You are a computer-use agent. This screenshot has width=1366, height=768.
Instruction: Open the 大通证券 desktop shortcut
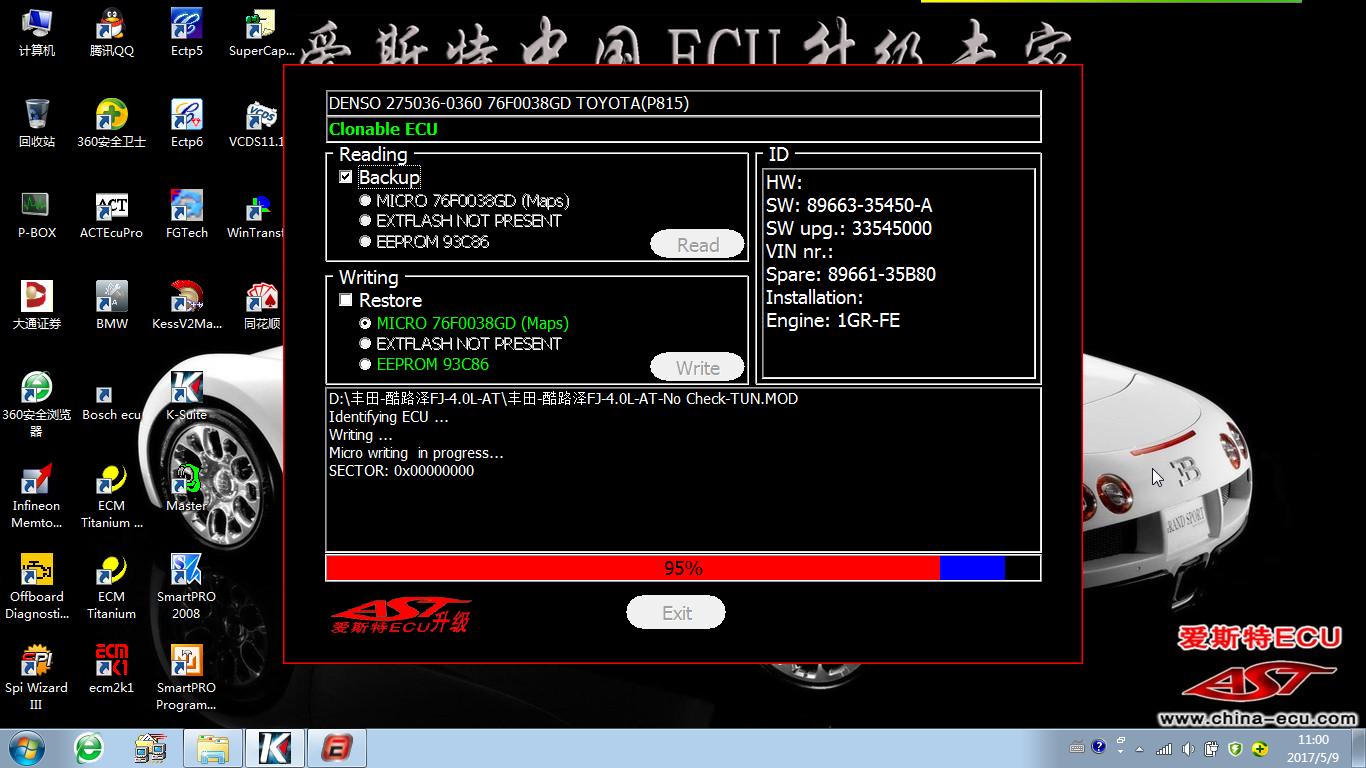click(x=36, y=305)
